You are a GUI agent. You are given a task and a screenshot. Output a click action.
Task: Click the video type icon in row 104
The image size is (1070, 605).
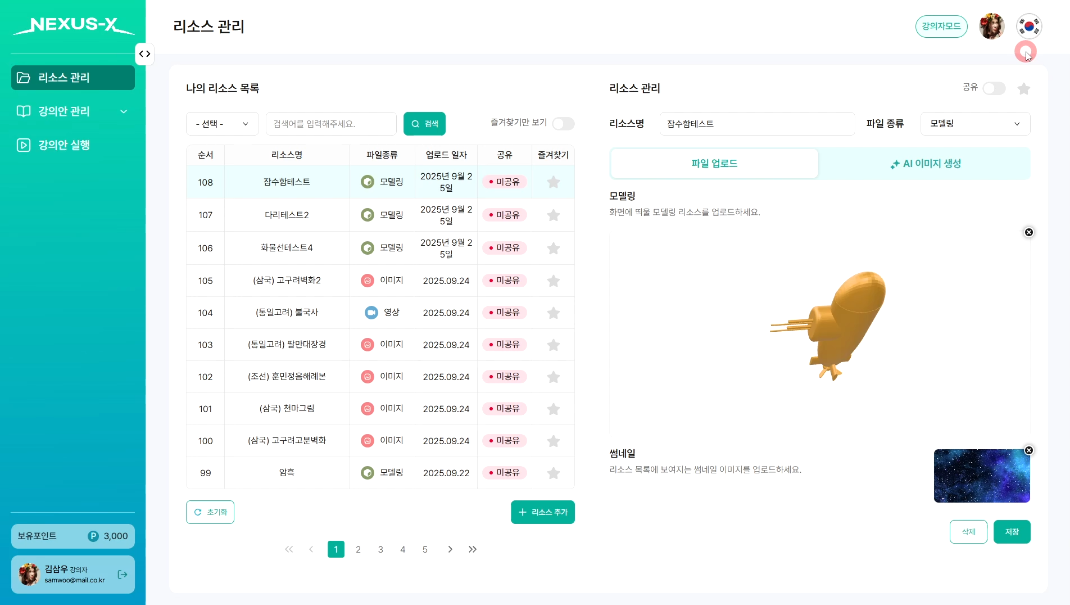(371, 312)
